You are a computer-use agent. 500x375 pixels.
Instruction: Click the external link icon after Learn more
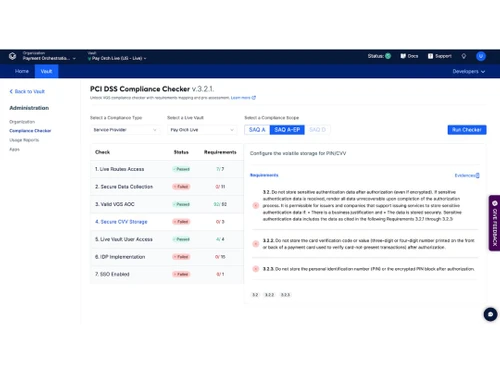coord(254,98)
